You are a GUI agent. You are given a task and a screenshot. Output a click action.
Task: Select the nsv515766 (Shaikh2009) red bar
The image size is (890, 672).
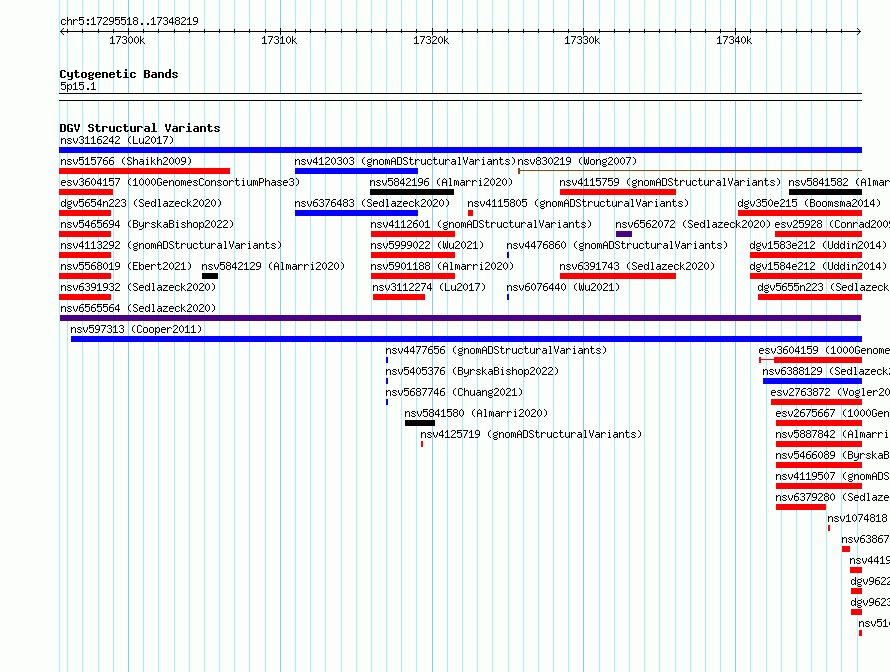pyautogui.click(x=145, y=171)
